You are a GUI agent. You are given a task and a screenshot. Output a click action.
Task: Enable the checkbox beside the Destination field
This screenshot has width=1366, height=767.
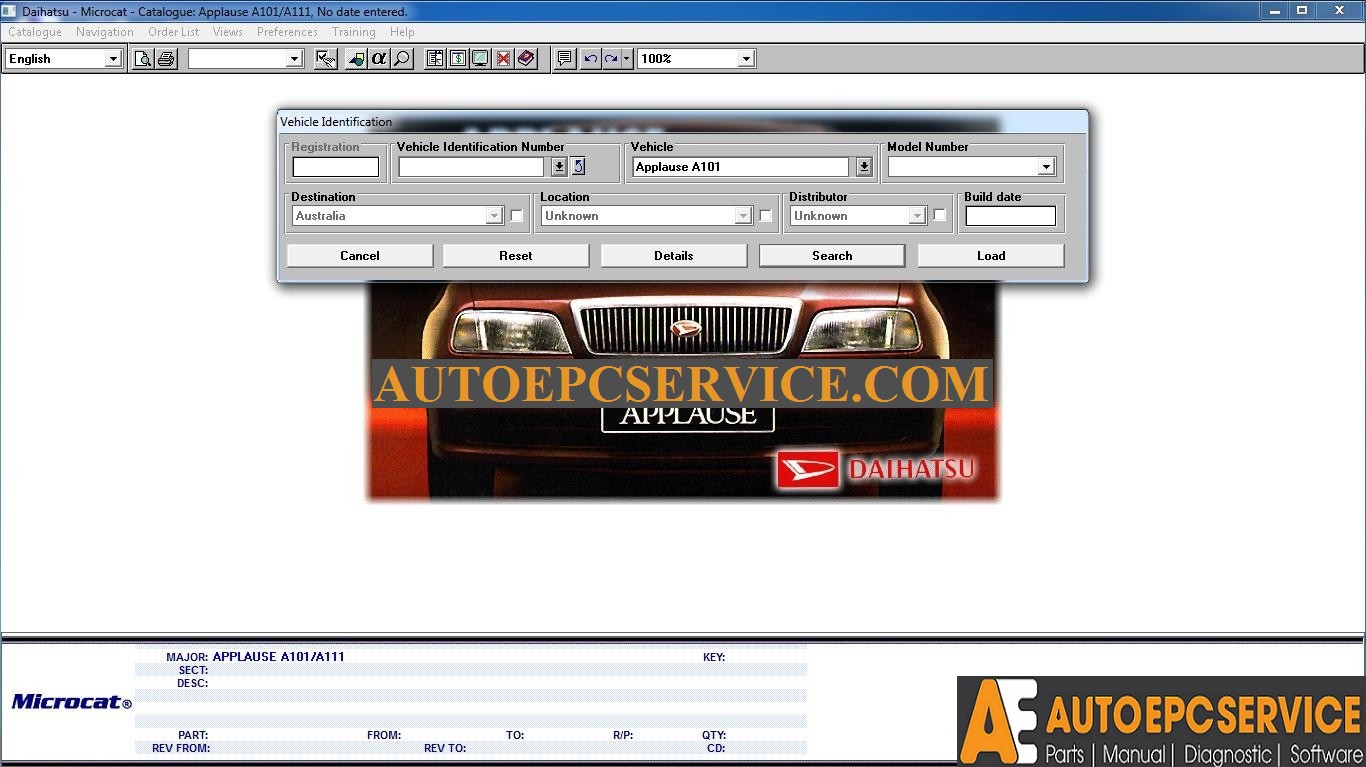pos(516,215)
